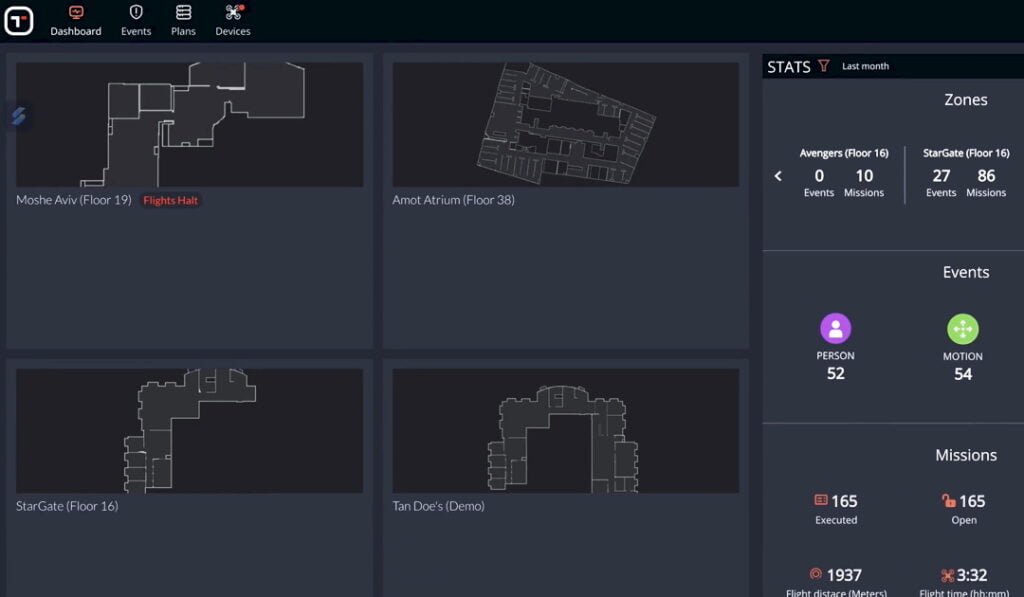This screenshot has height=597, width=1024.
Task: Click the Open missions unlock icon
Action: pos(948,500)
